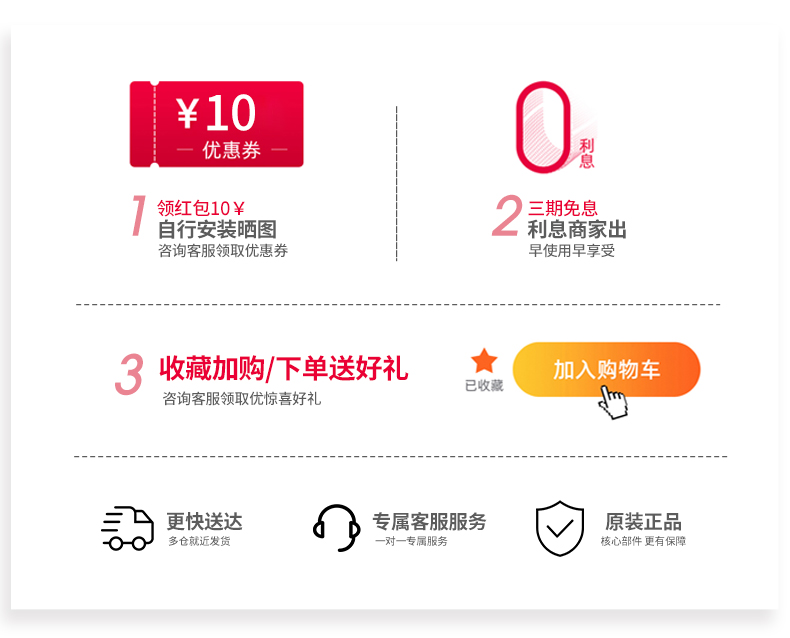Click the 更快送达 text
The width and height of the screenshot is (790, 638).
(205, 522)
